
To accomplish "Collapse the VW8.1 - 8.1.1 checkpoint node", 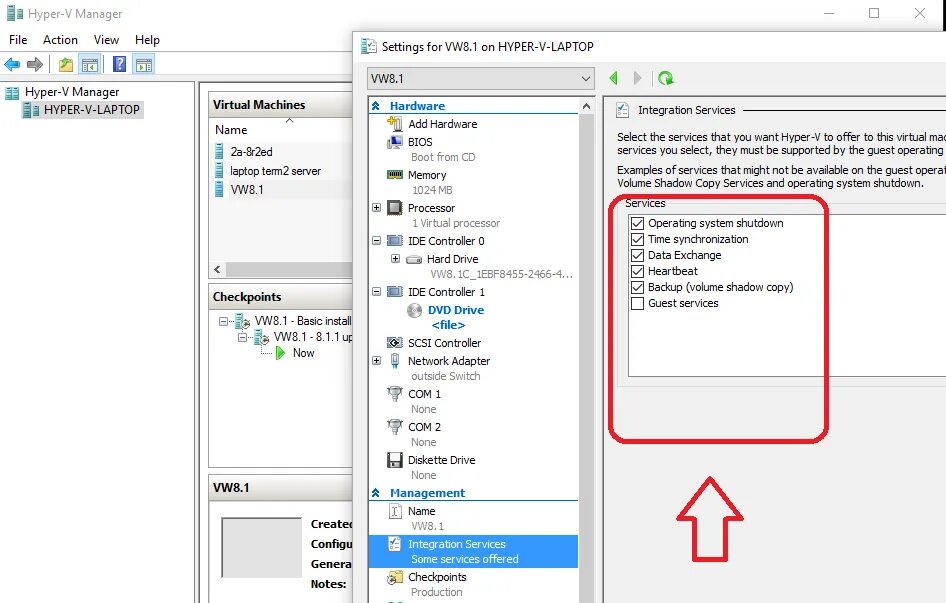I will pyautogui.click(x=242, y=337).
